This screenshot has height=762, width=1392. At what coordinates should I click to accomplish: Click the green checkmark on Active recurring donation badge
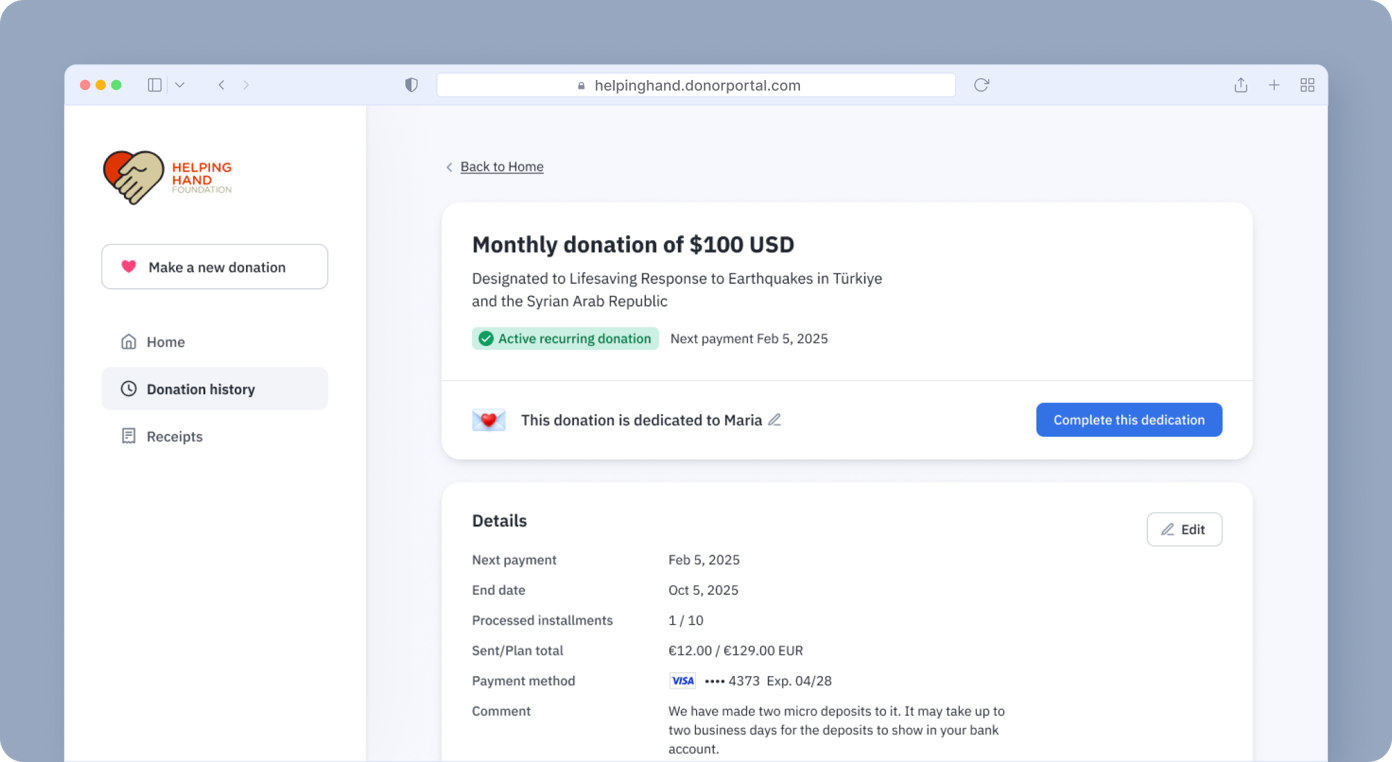click(x=487, y=338)
